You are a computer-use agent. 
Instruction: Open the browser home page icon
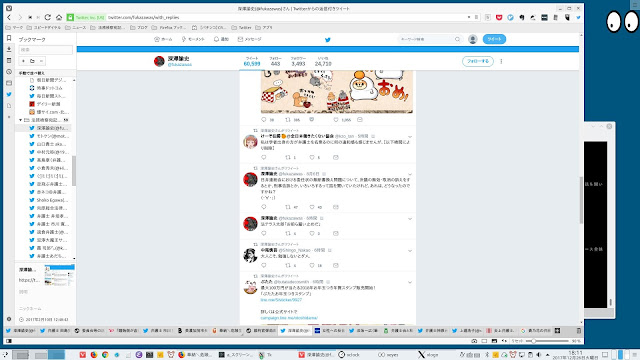pyautogui.click(x=59, y=17)
